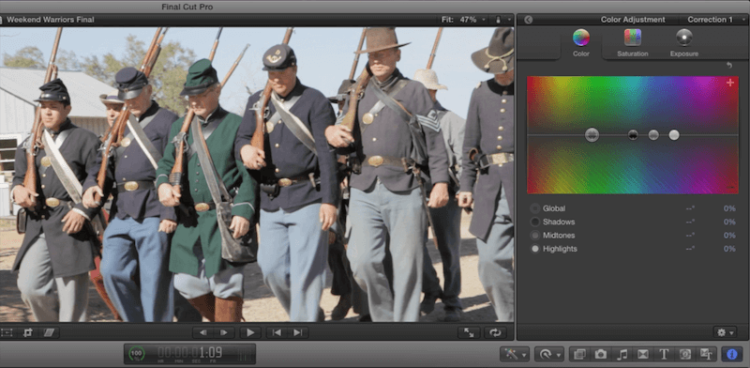Image resolution: width=750 pixels, height=368 pixels.
Task: Click the Final Cut Pro window title
Action: point(187,7)
